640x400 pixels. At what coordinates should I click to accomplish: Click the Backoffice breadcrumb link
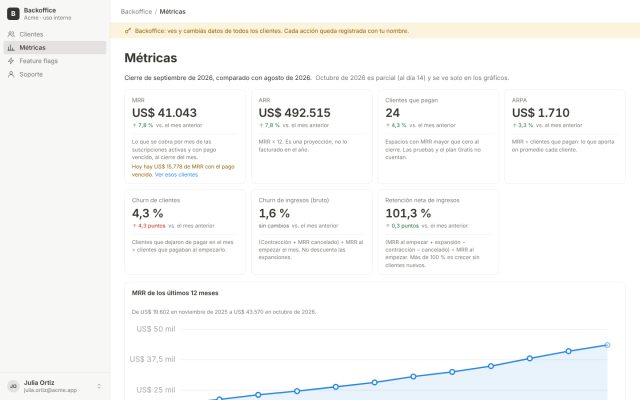136,11
